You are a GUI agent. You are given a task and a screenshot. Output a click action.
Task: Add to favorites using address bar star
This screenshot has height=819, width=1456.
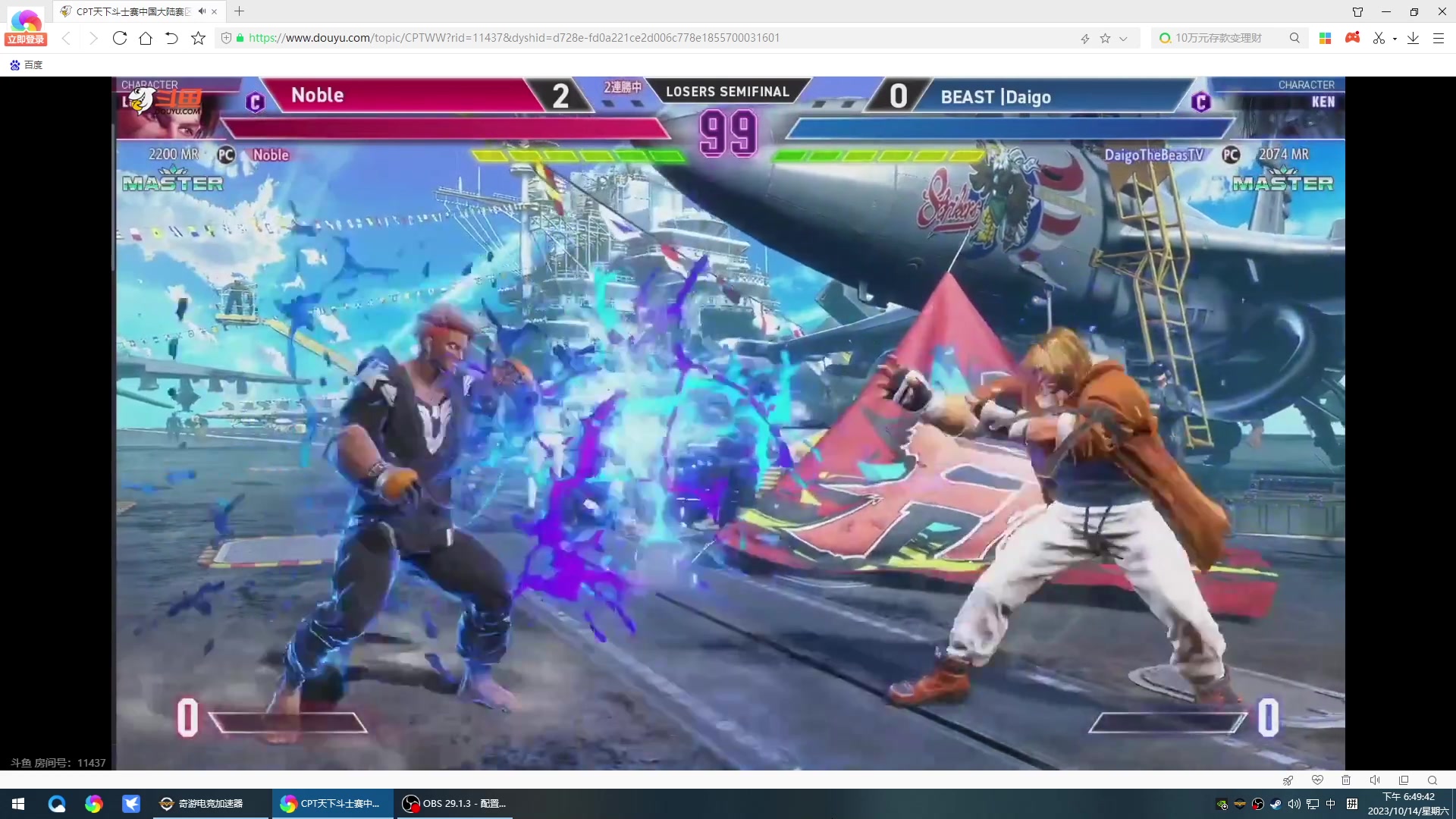[x=1106, y=38]
